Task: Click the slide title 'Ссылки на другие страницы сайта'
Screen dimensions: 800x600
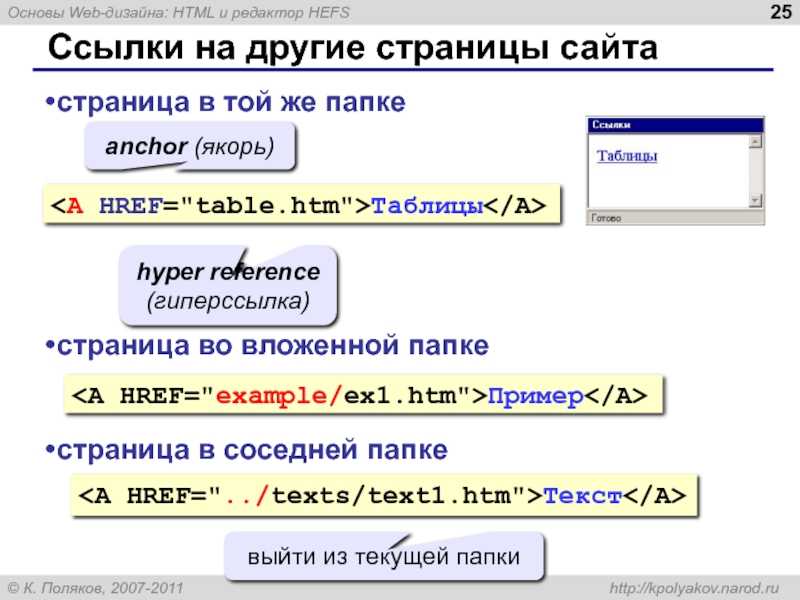Action: (353, 48)
